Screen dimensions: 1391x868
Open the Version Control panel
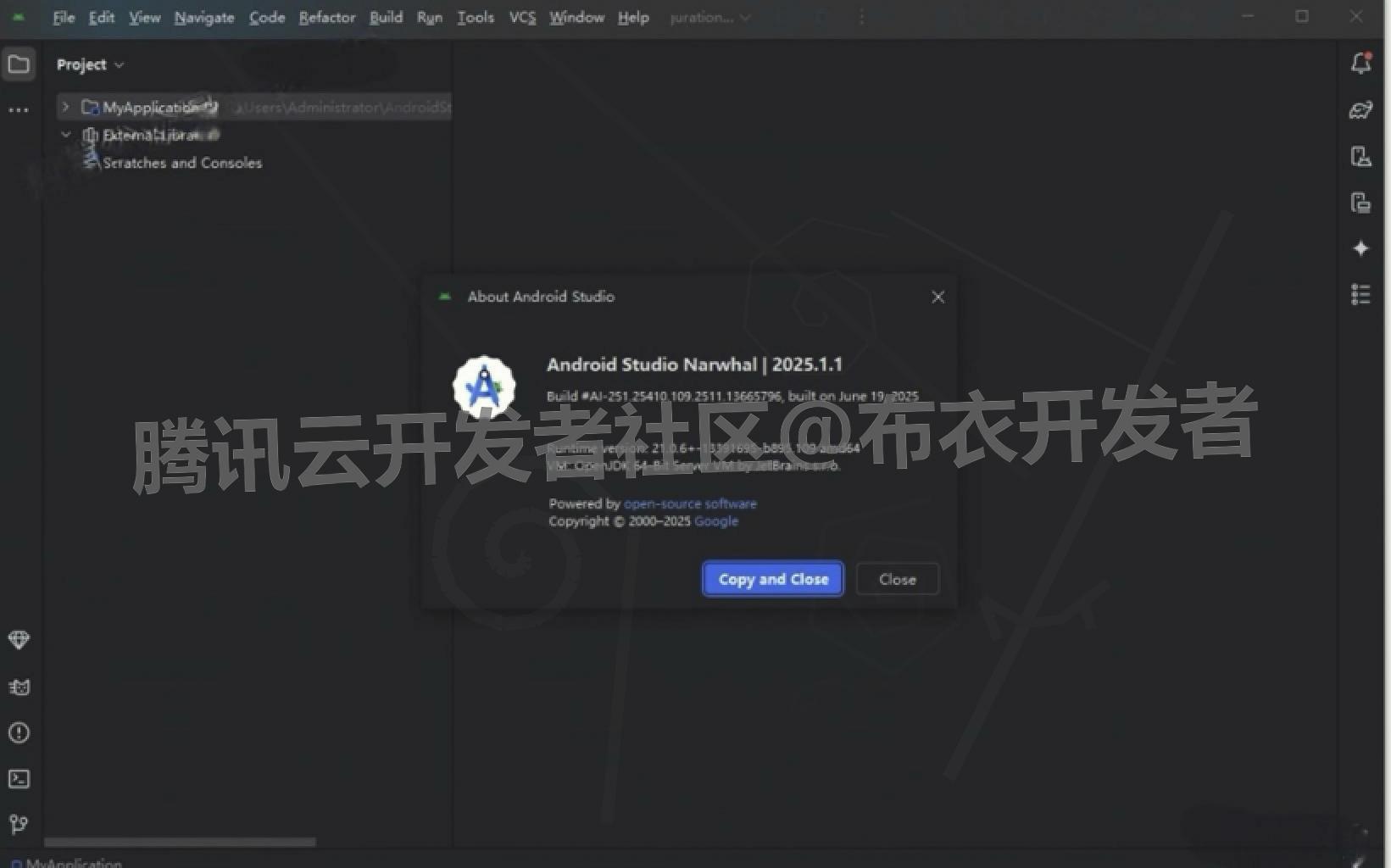[x=19, y=825]
